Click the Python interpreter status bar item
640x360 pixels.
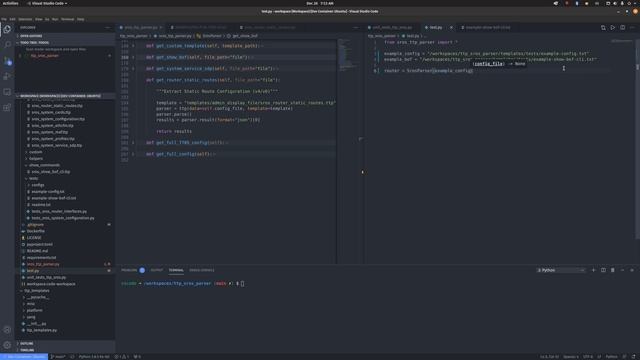[94, 357]
